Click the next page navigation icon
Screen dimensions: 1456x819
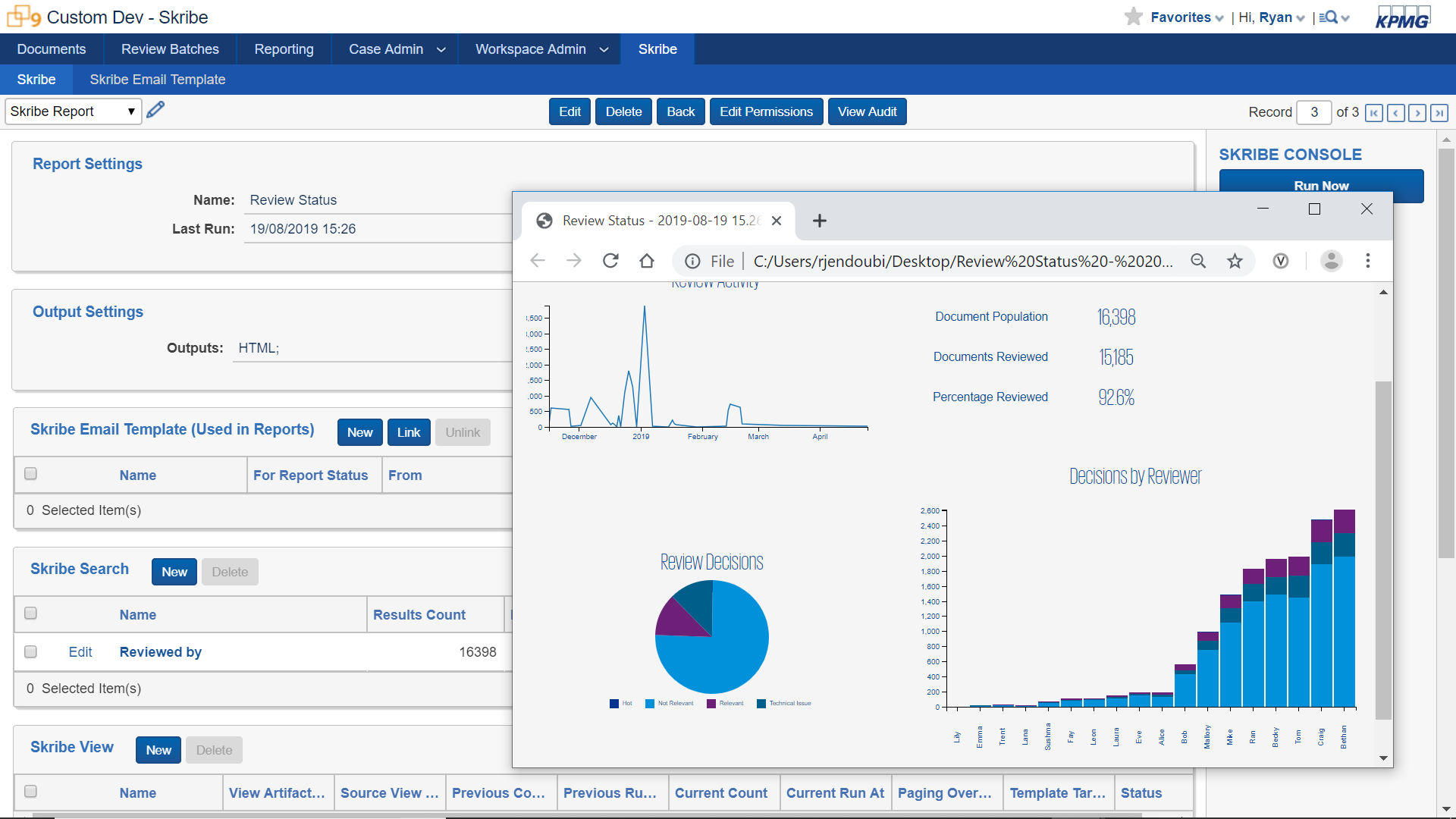(x=1418, y=112)
